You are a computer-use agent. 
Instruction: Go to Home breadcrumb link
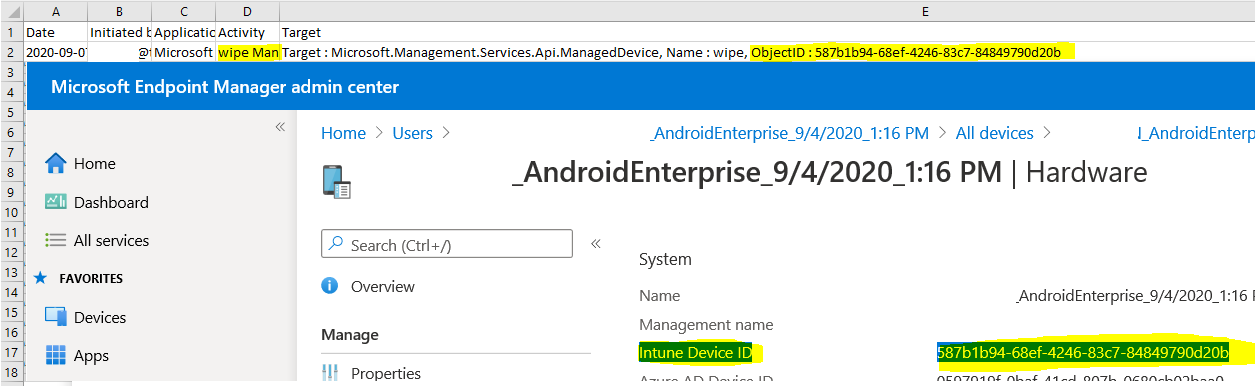pos(343,133)
